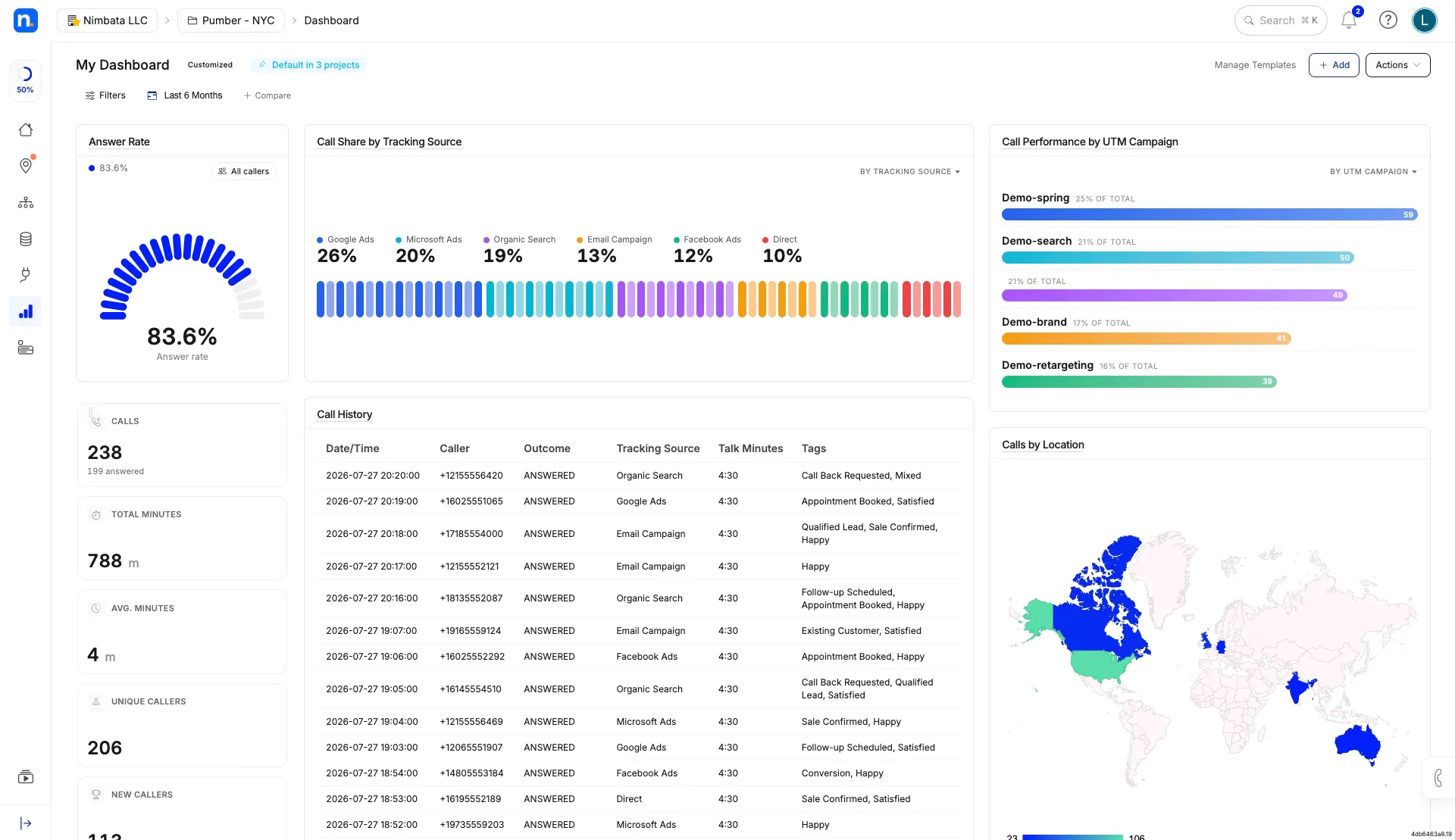Open the integrations plug sidebar icon
The width and height of the screenshot is (1455, 840).
click(x=26, y=275)
